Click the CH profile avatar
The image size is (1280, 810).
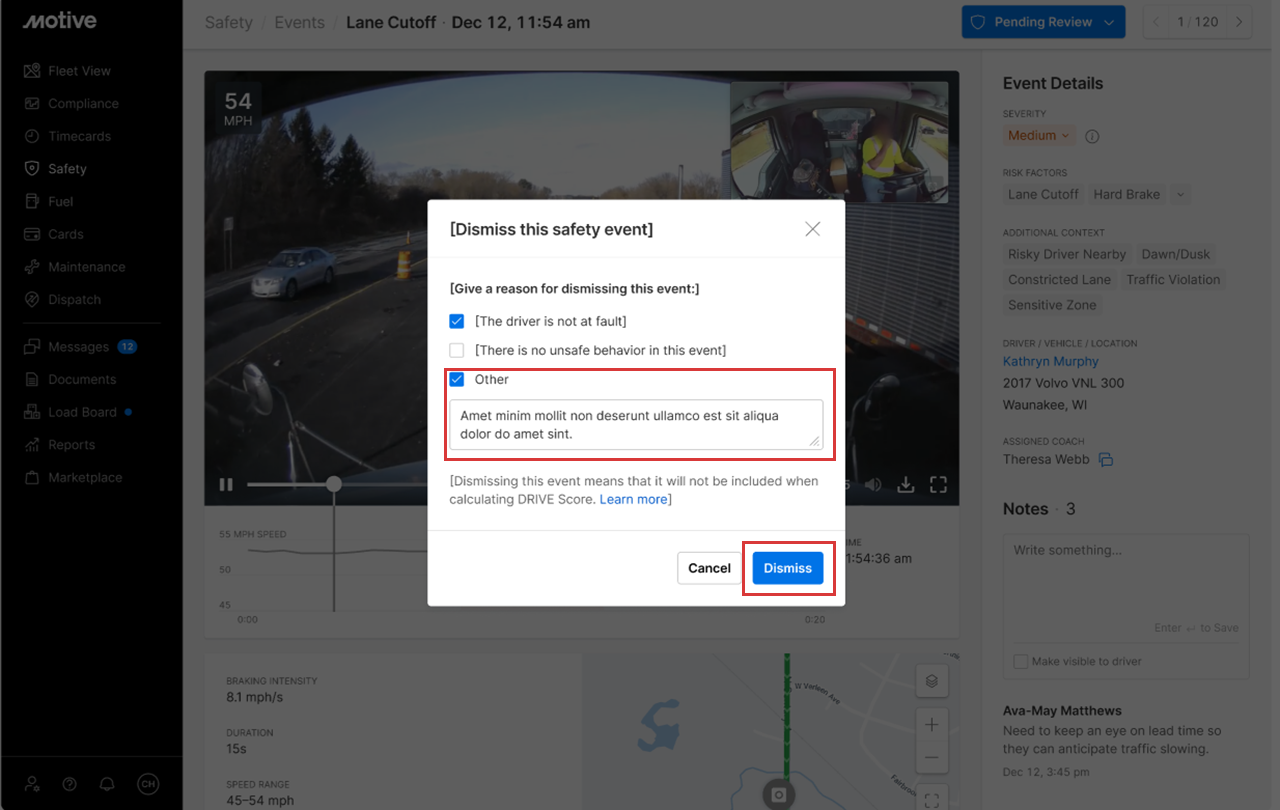(147, 784)
